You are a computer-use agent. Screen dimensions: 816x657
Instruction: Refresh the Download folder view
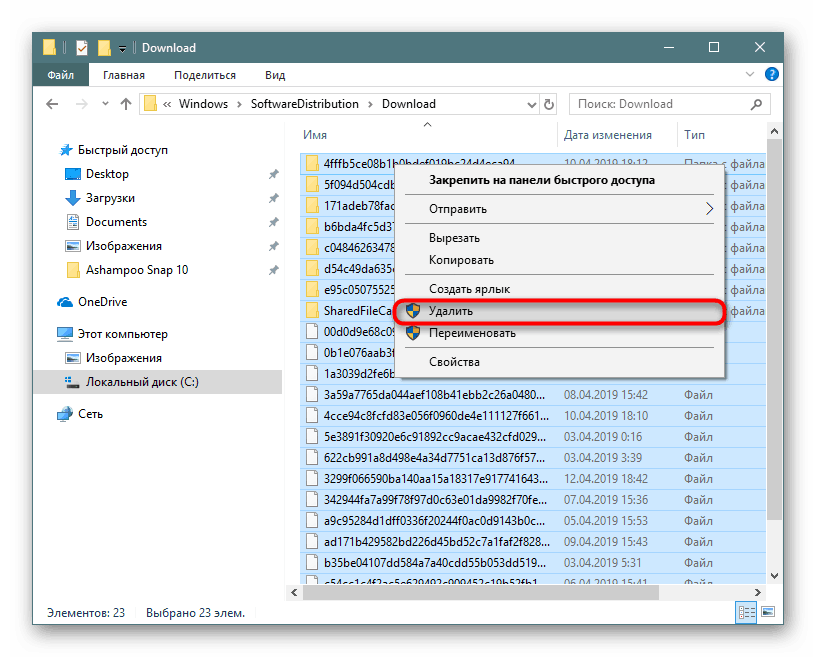point(549,104)
